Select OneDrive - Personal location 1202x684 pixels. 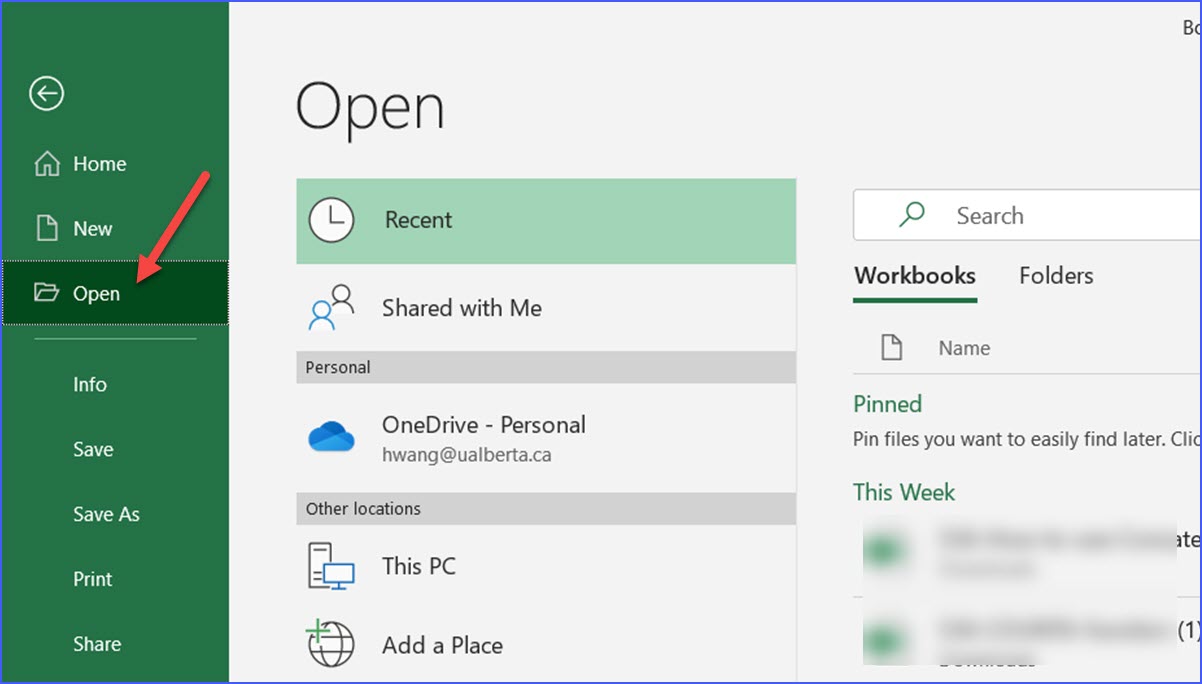click(x=546, y=438)
